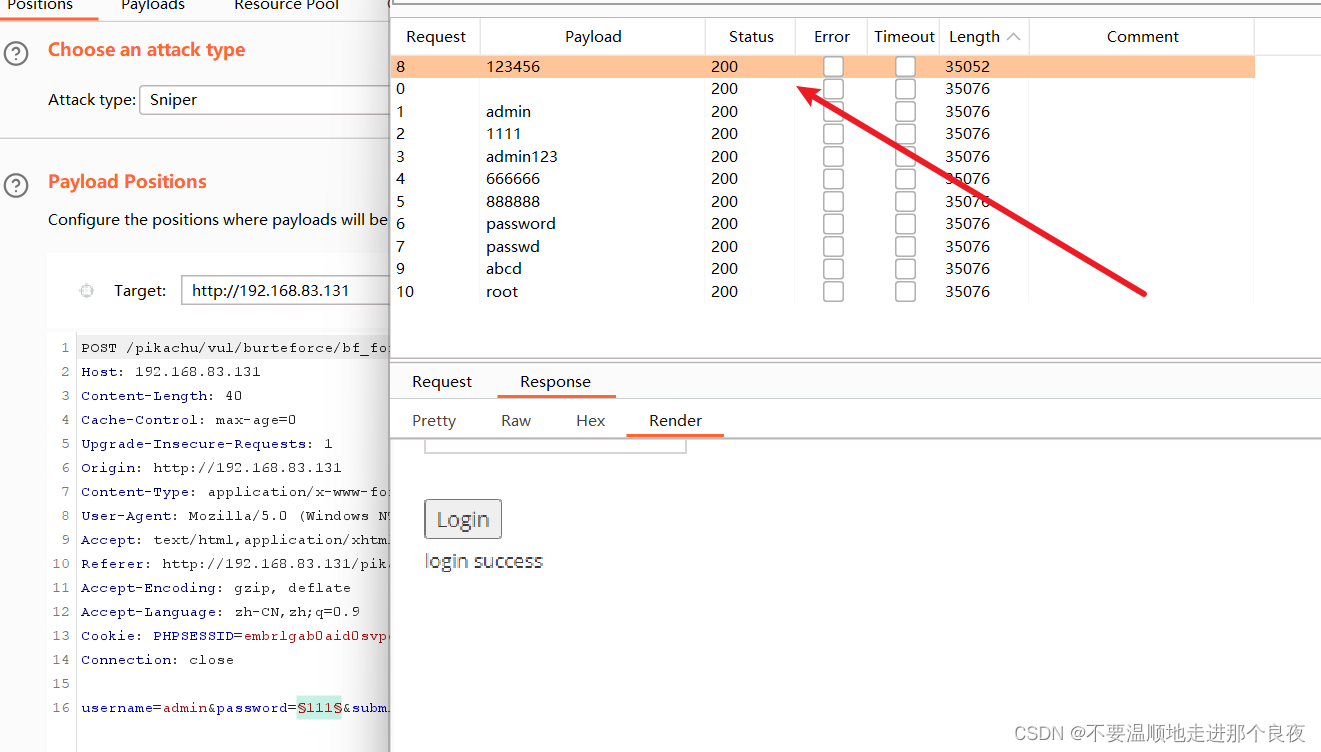Sort by Payload column header
1321x752 pixels.
tap(593, 37)
